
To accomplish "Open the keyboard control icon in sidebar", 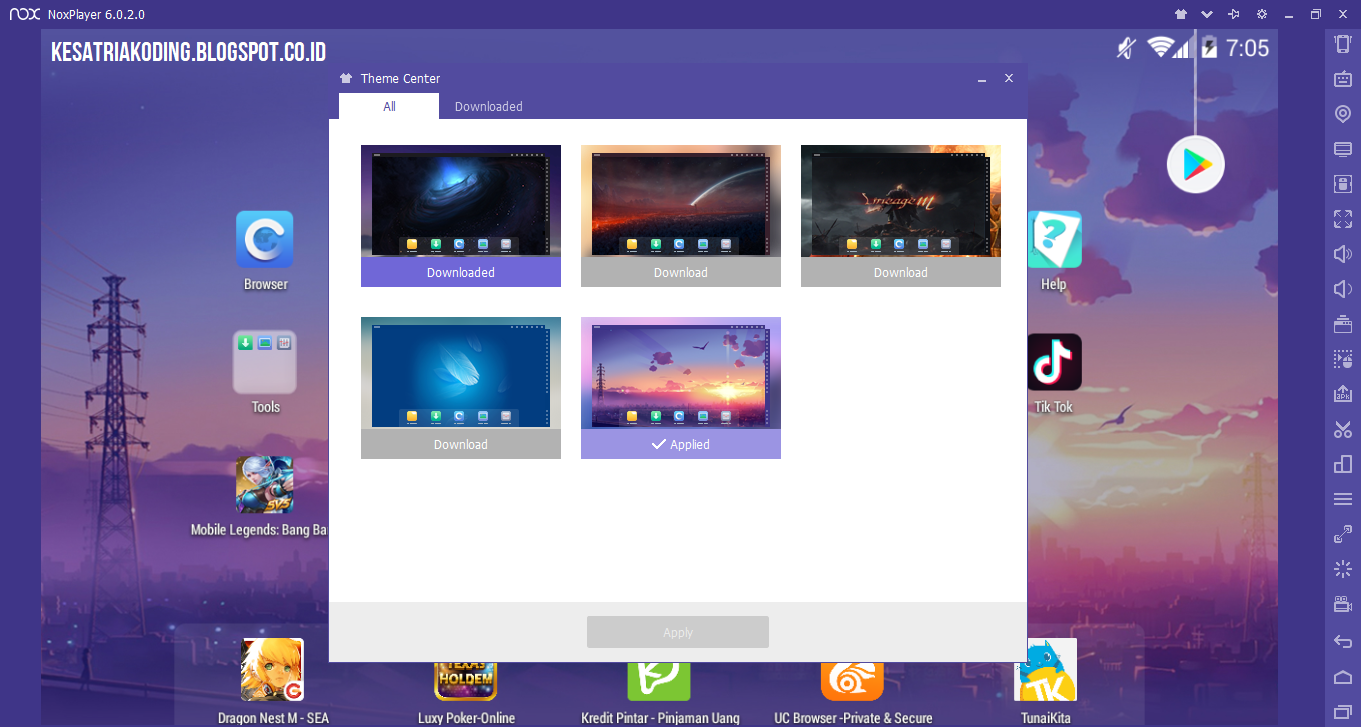I will [x=1343, y=79].
